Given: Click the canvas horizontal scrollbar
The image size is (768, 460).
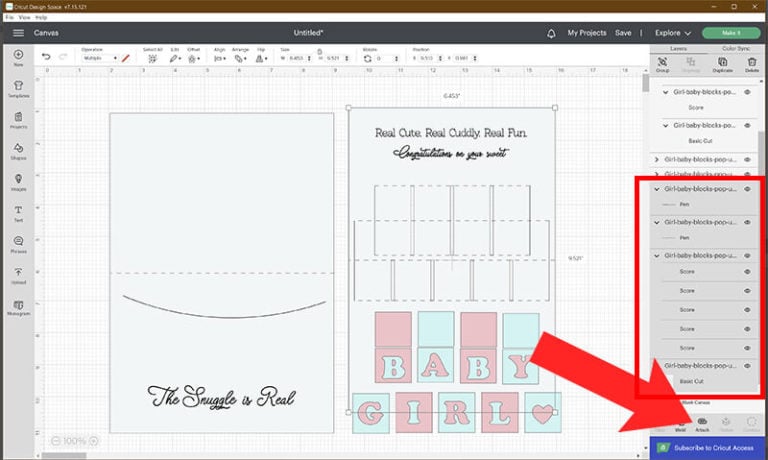Looking at the screenshot, I should click(64, 455).
